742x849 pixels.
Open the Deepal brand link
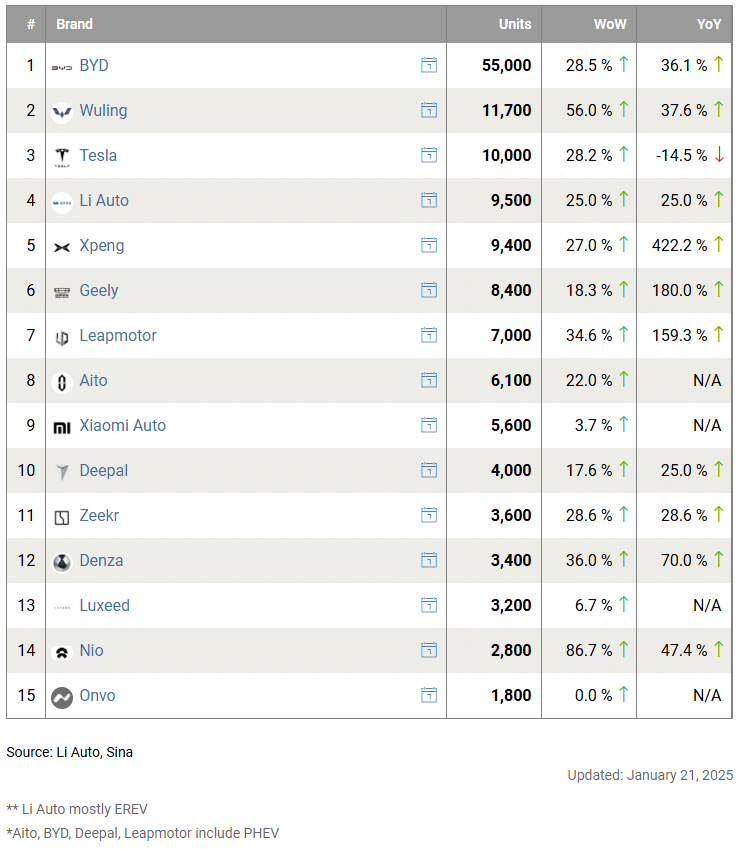coord(103,470)
